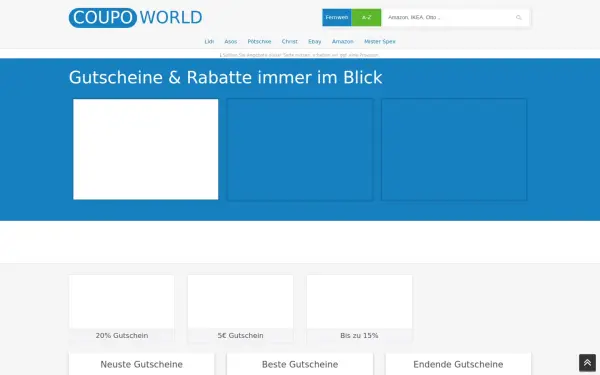
Task: Select the Beste Gutscheine section heading
Action: (300, 364)
